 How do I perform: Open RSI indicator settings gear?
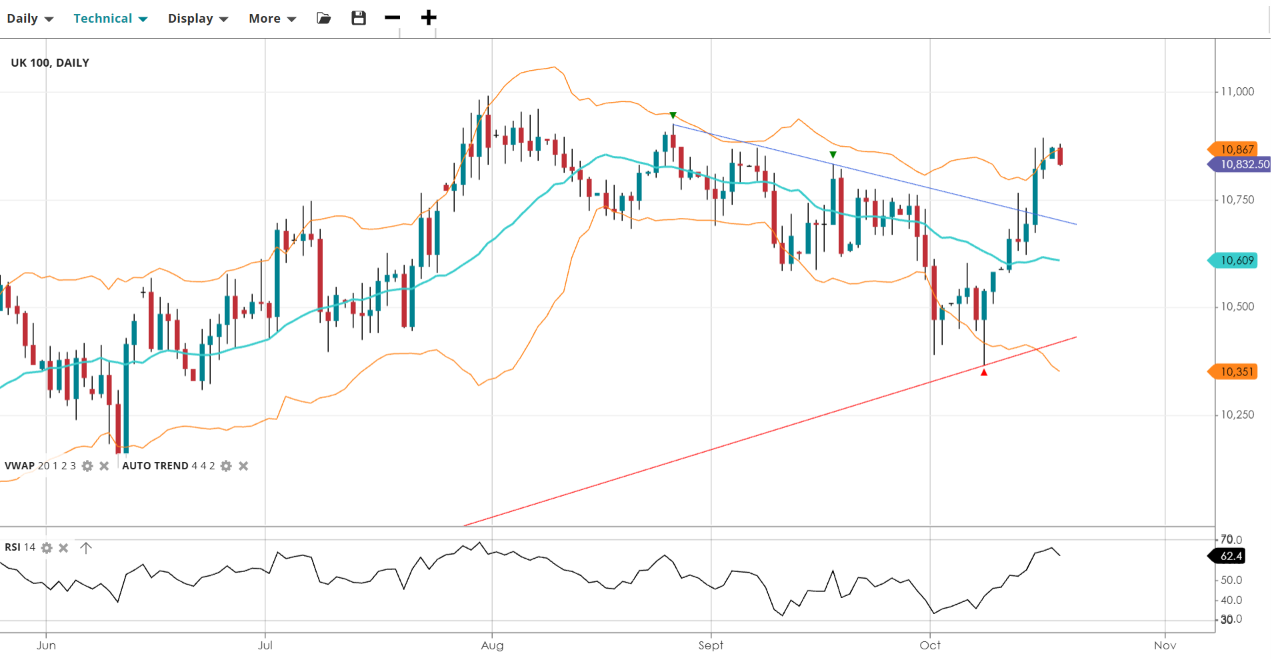[46, 548]
